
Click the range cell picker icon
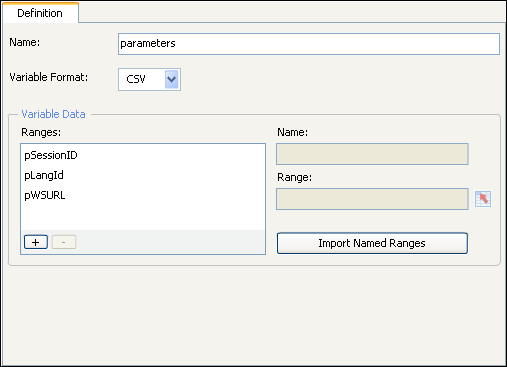tap(483, 199)
